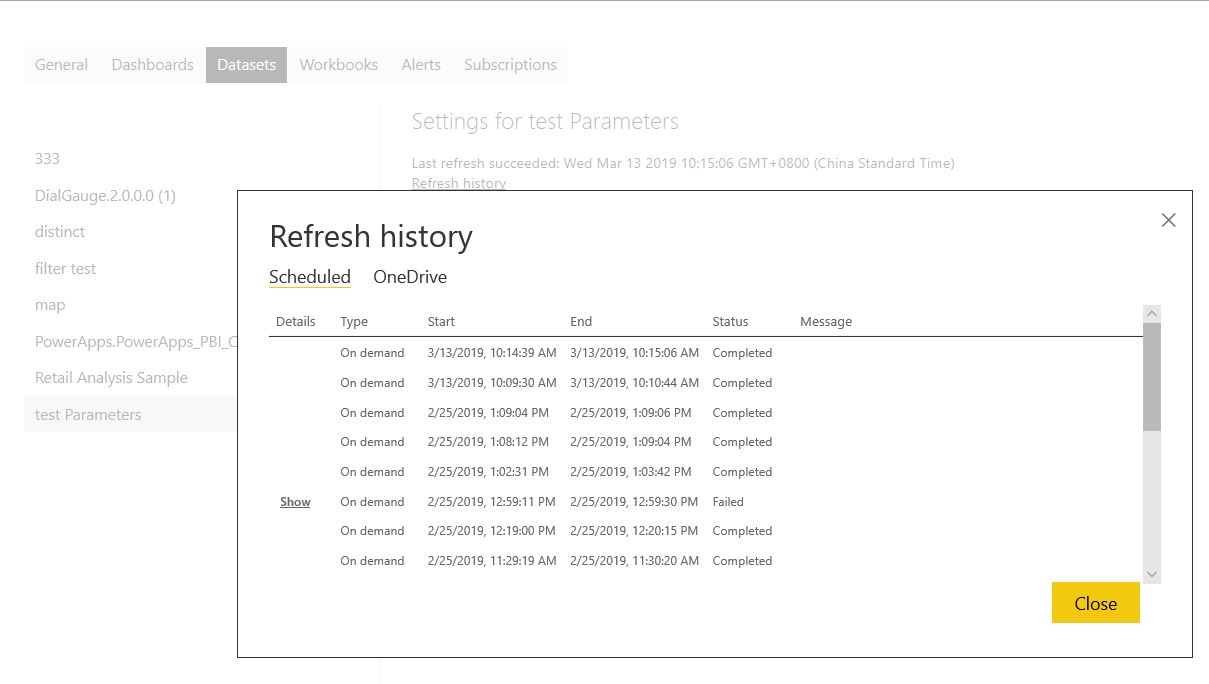Click the Settings for test Parameters heading

[545, 122]
